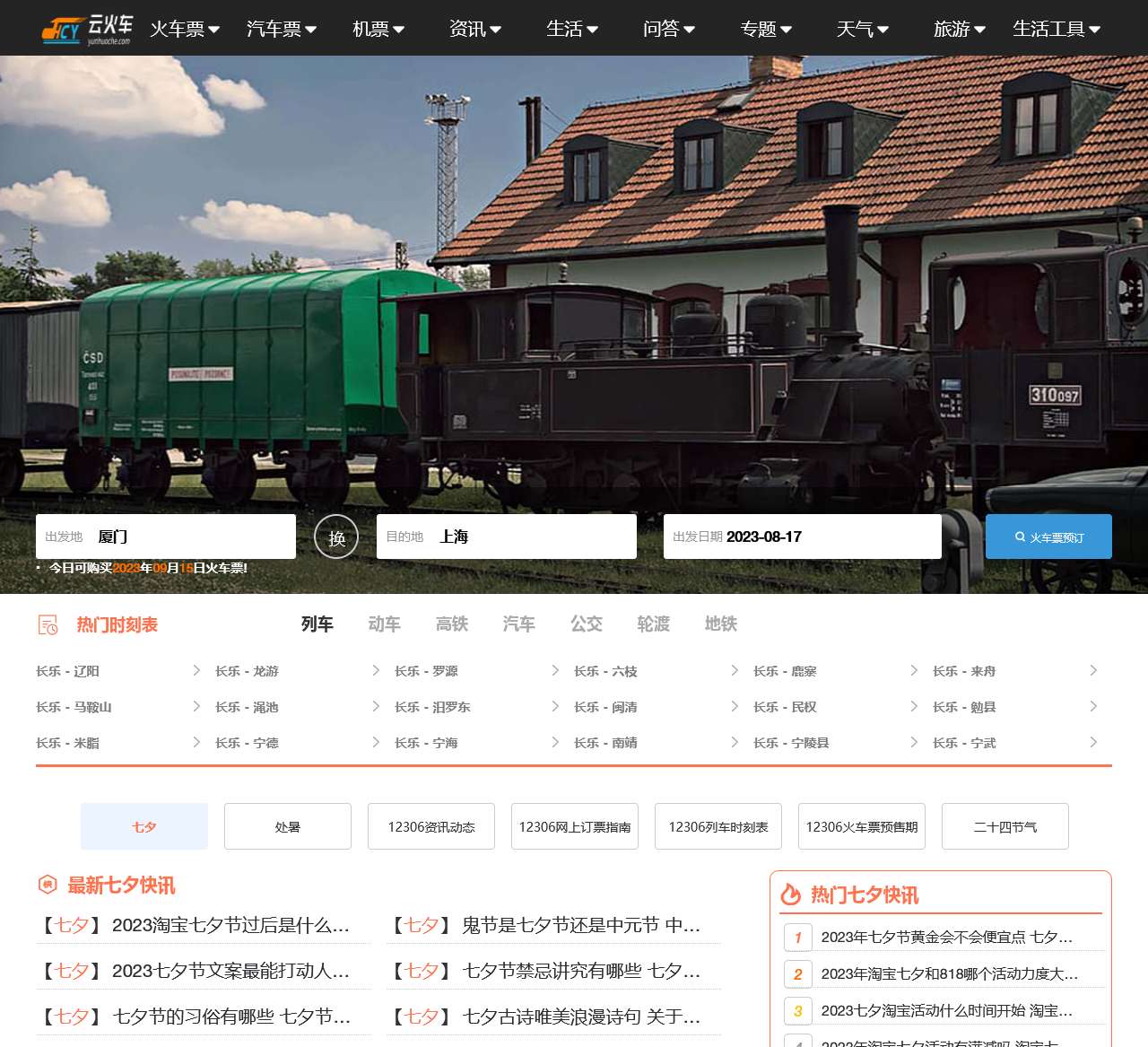This screenshot has width=1148, height=1047.
Task: Select the 处暑 topic tab
Action: (288, 826)
